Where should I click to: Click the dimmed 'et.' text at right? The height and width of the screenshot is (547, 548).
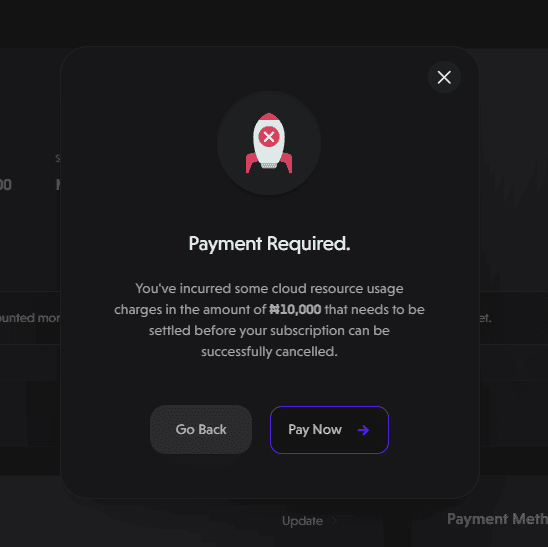pos(485,318)
